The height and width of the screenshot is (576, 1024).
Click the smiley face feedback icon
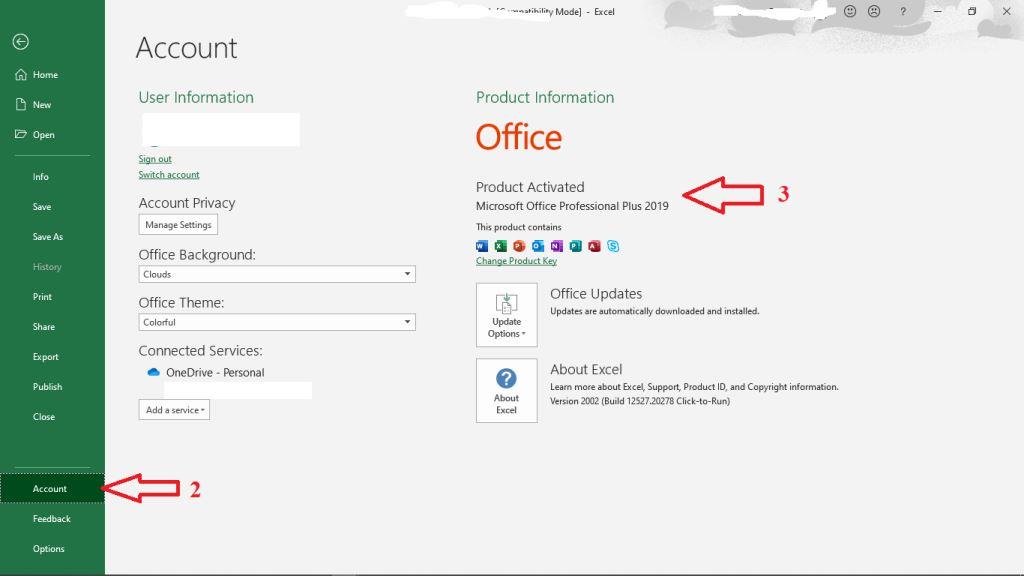point(850,11)
